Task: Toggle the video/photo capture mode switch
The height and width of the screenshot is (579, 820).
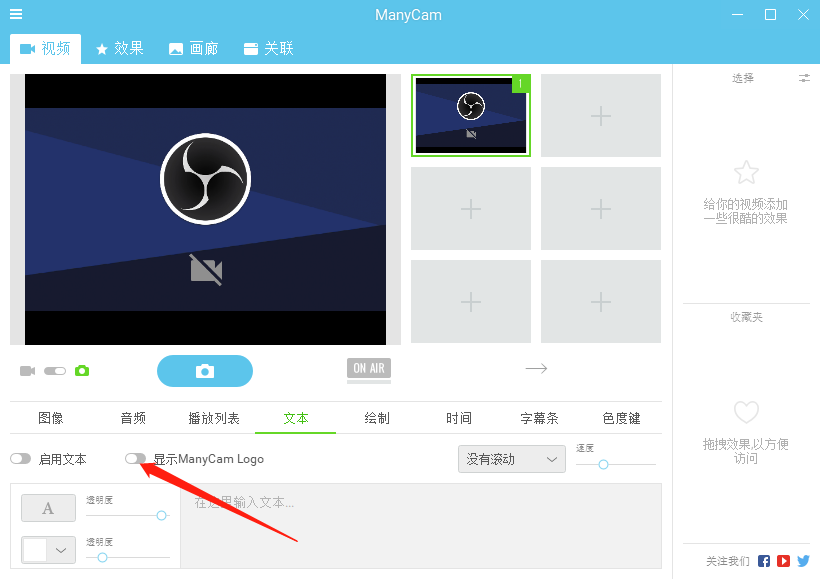Action: [x=55, y=371]
